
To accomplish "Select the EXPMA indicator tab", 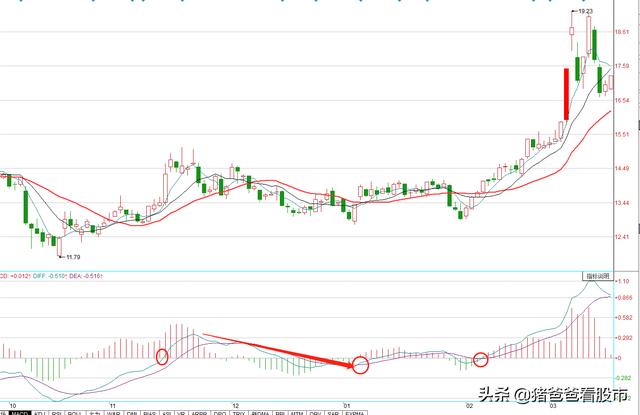I will coord(355,411).
